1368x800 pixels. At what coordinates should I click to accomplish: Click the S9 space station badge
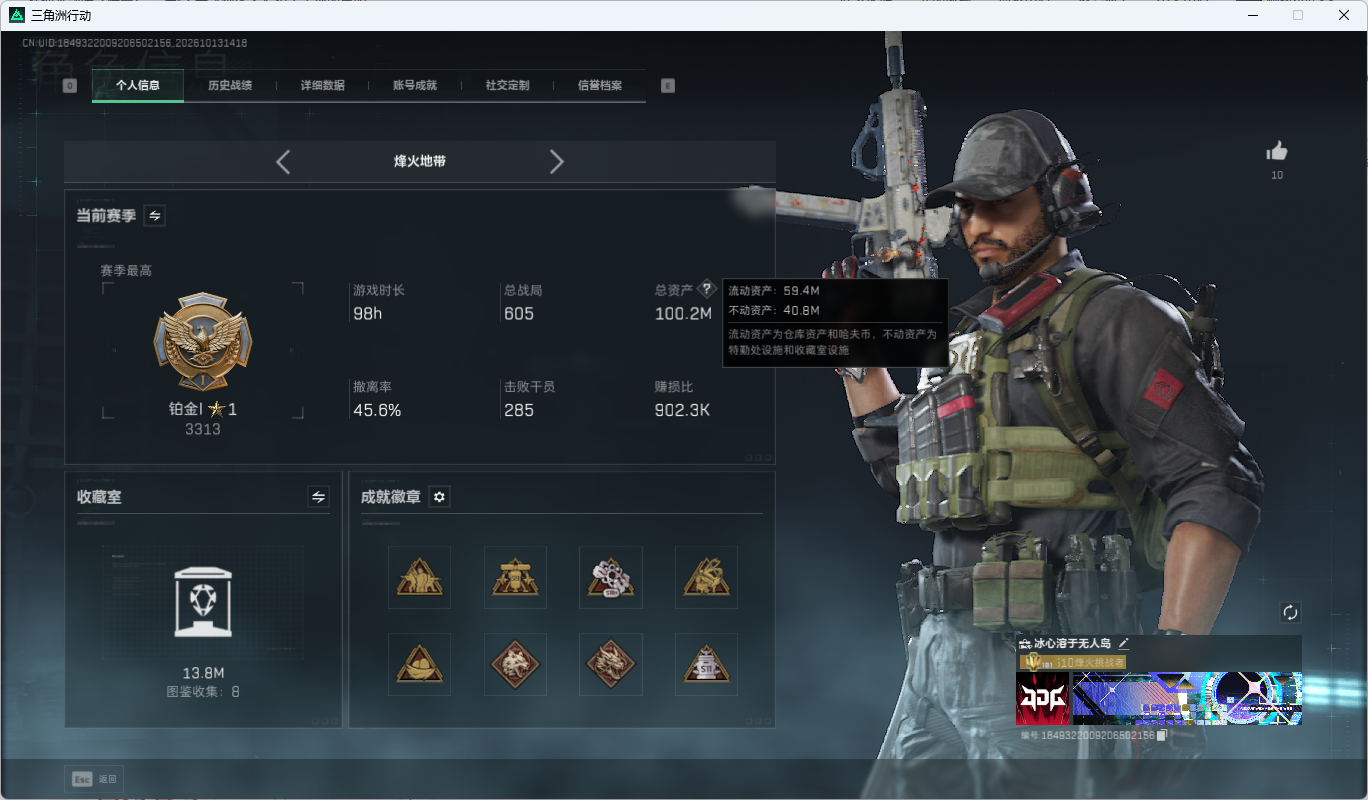515,577
